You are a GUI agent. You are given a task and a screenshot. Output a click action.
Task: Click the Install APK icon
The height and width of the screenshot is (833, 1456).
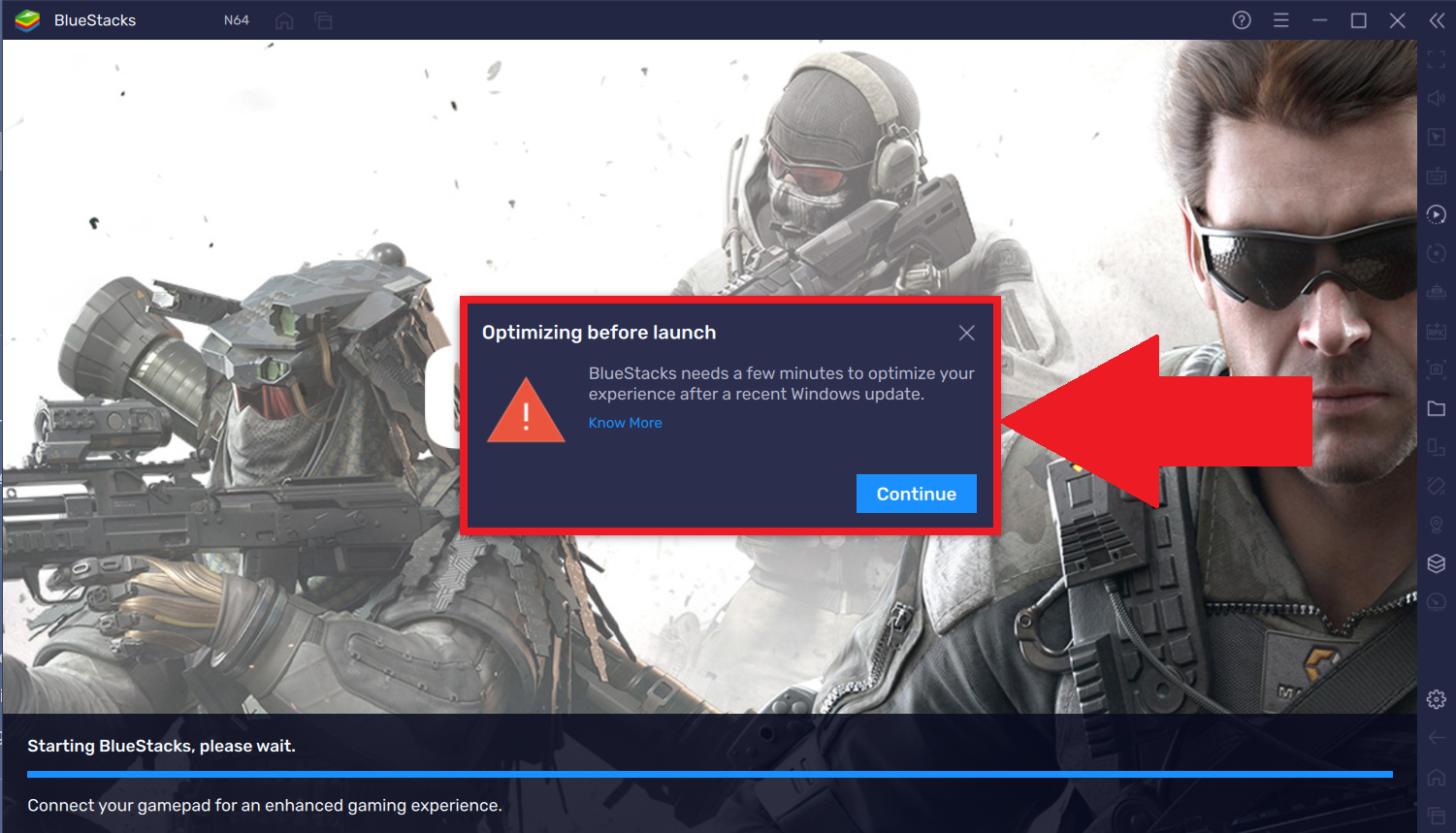[1437, 331]
